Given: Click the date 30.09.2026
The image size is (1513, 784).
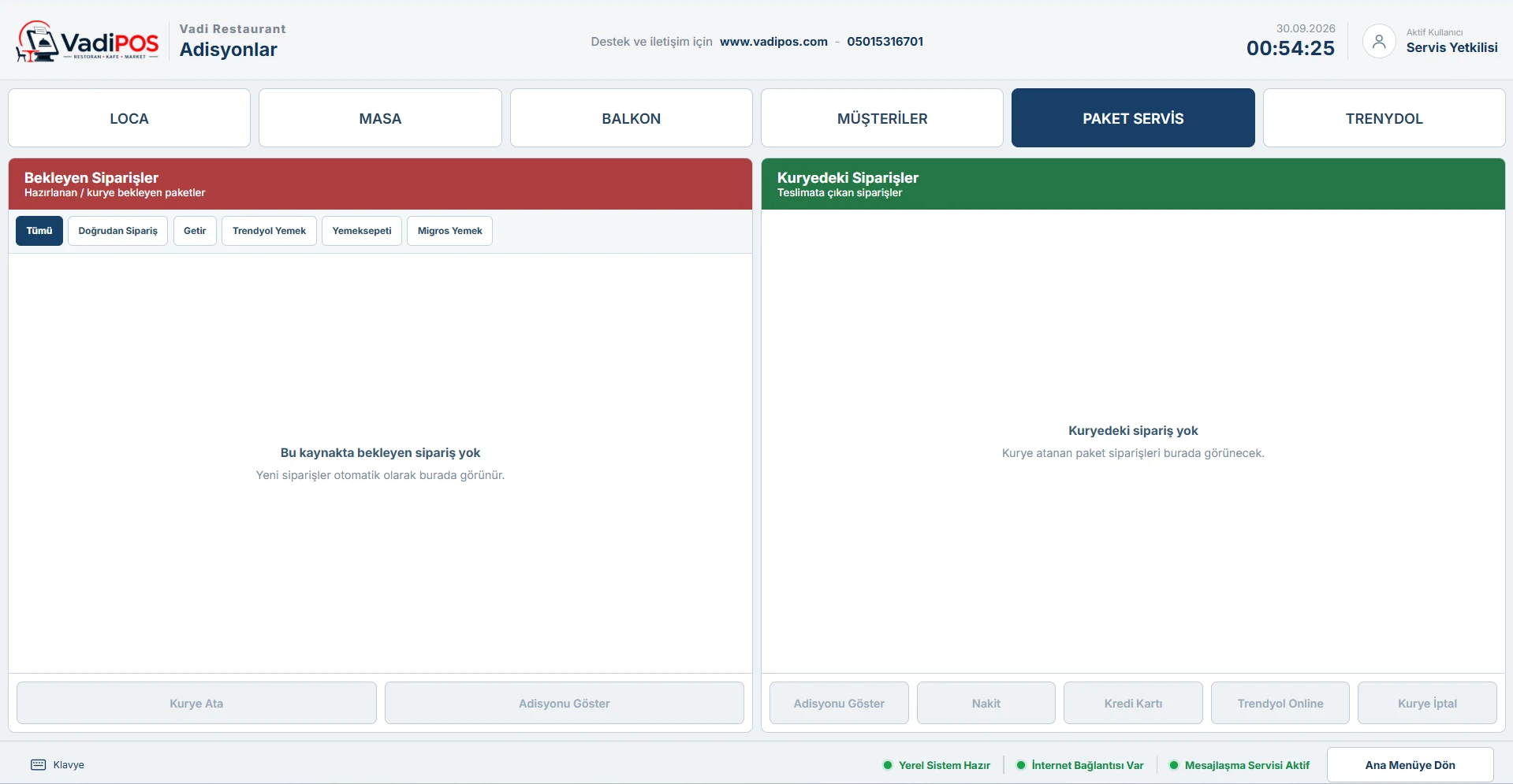Looking at the screenshot, I should [1306, 28].
